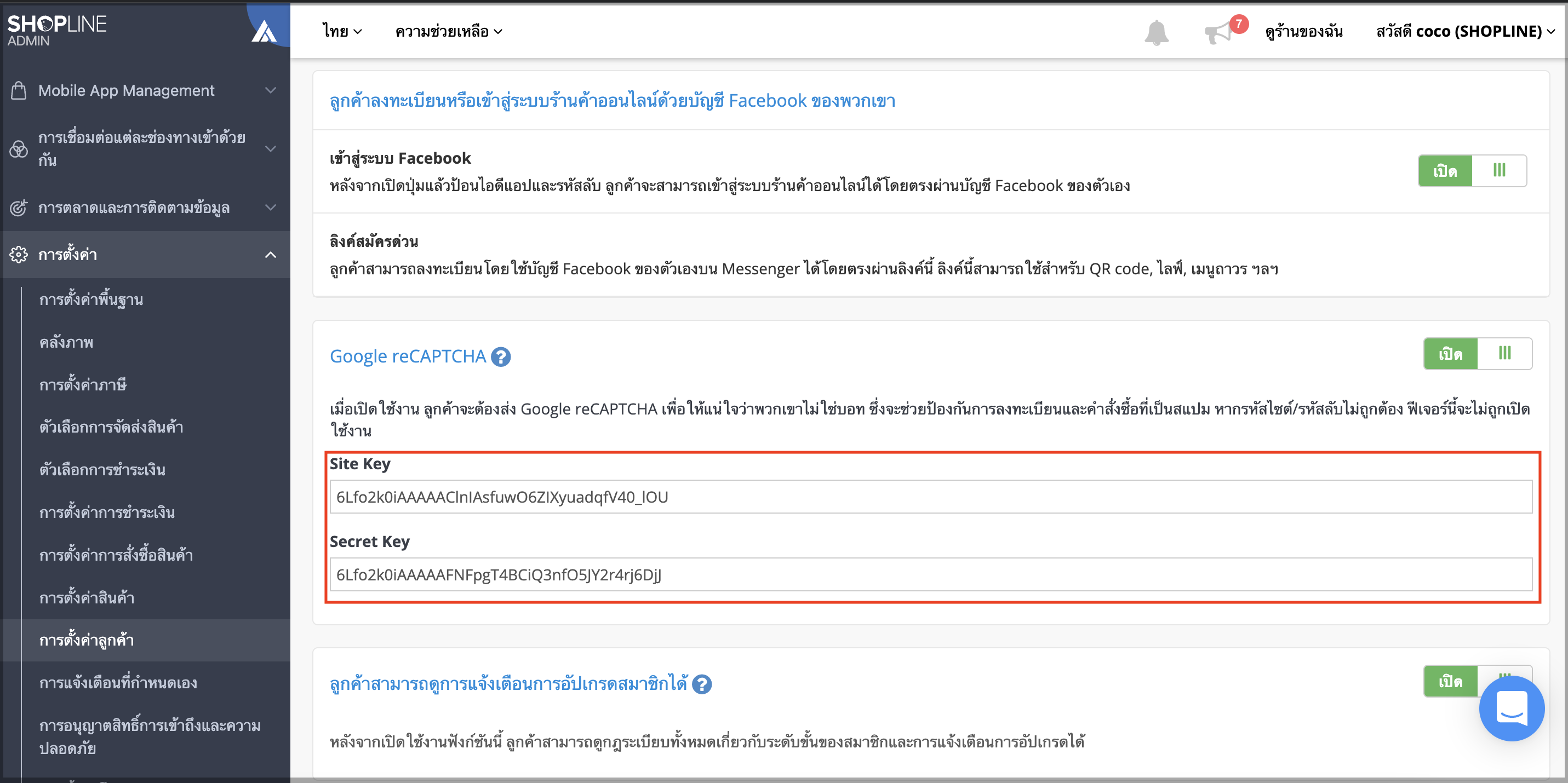Click the triangular logo badge in sidebar header
This screenshot has height=783, width=1568.
pos(264,31)
